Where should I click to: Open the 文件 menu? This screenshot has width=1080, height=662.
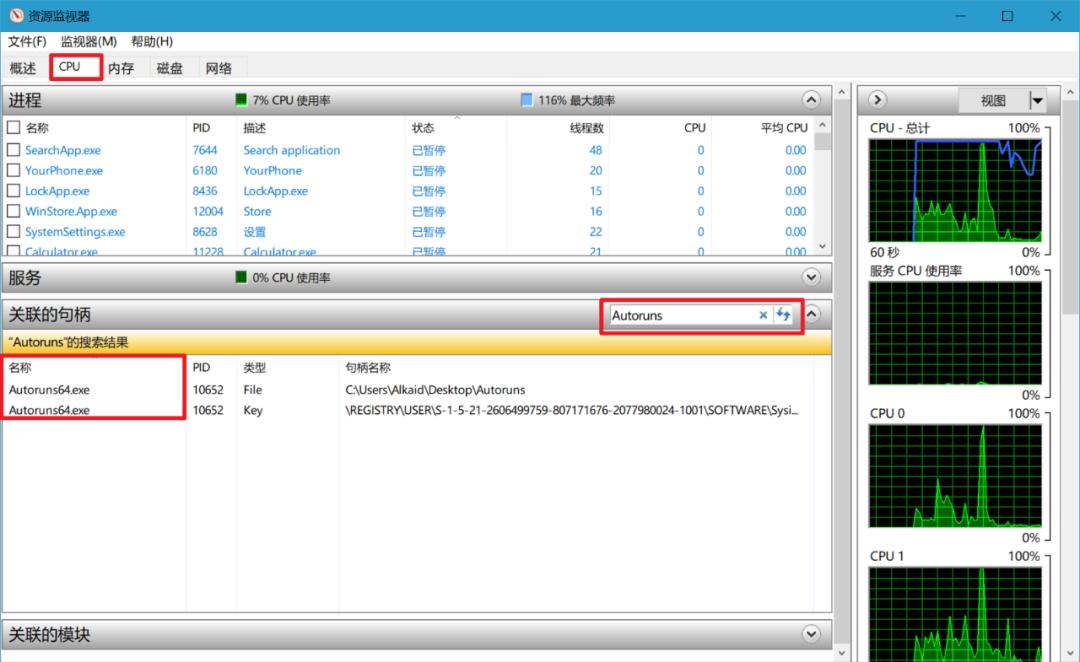pyautogui.click(x=26, y=41)
